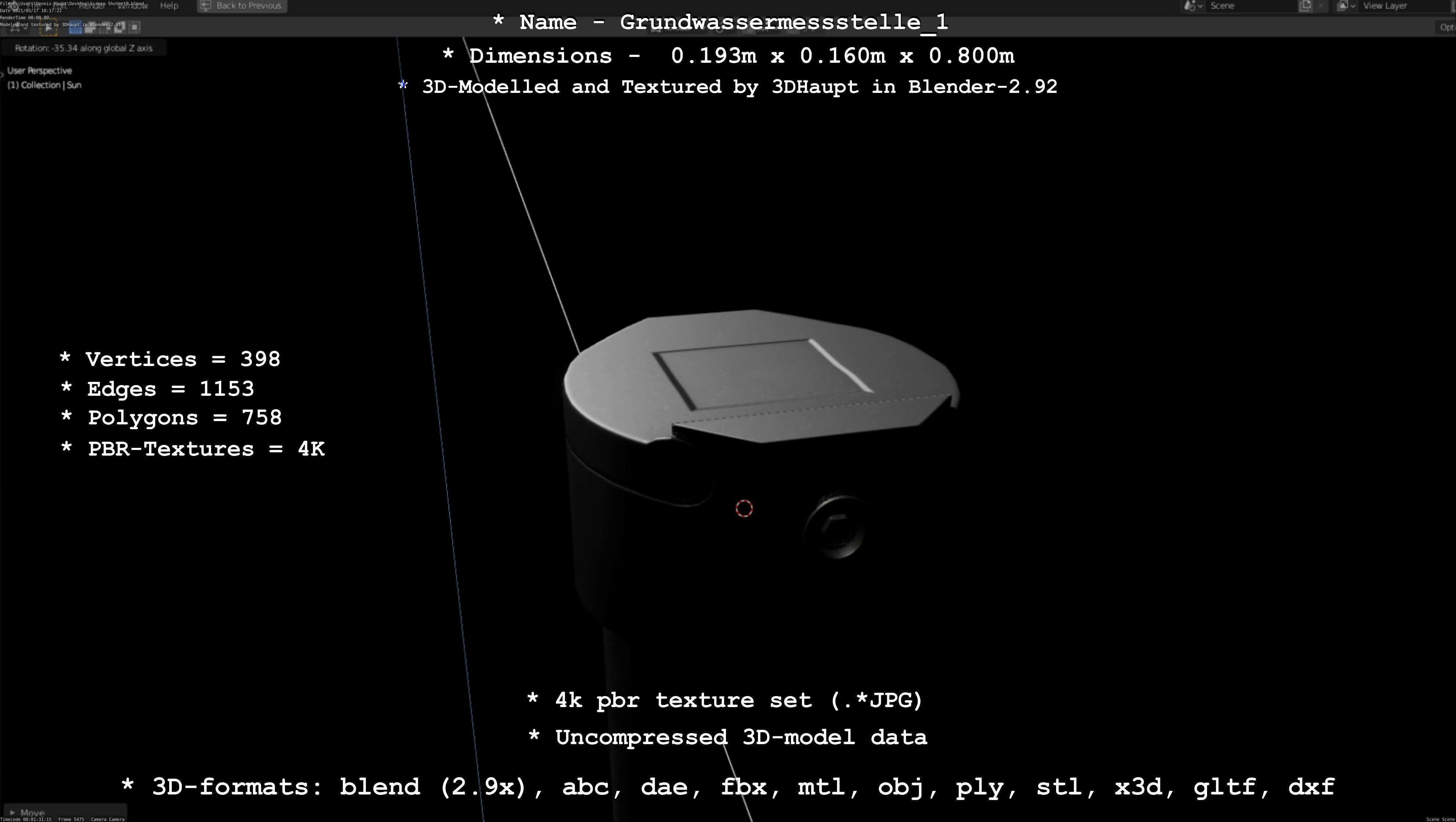Click the delete scene X icon
Image resolution: width=1456 pixels, height=822 pixels.
(x=1321, y=6)
